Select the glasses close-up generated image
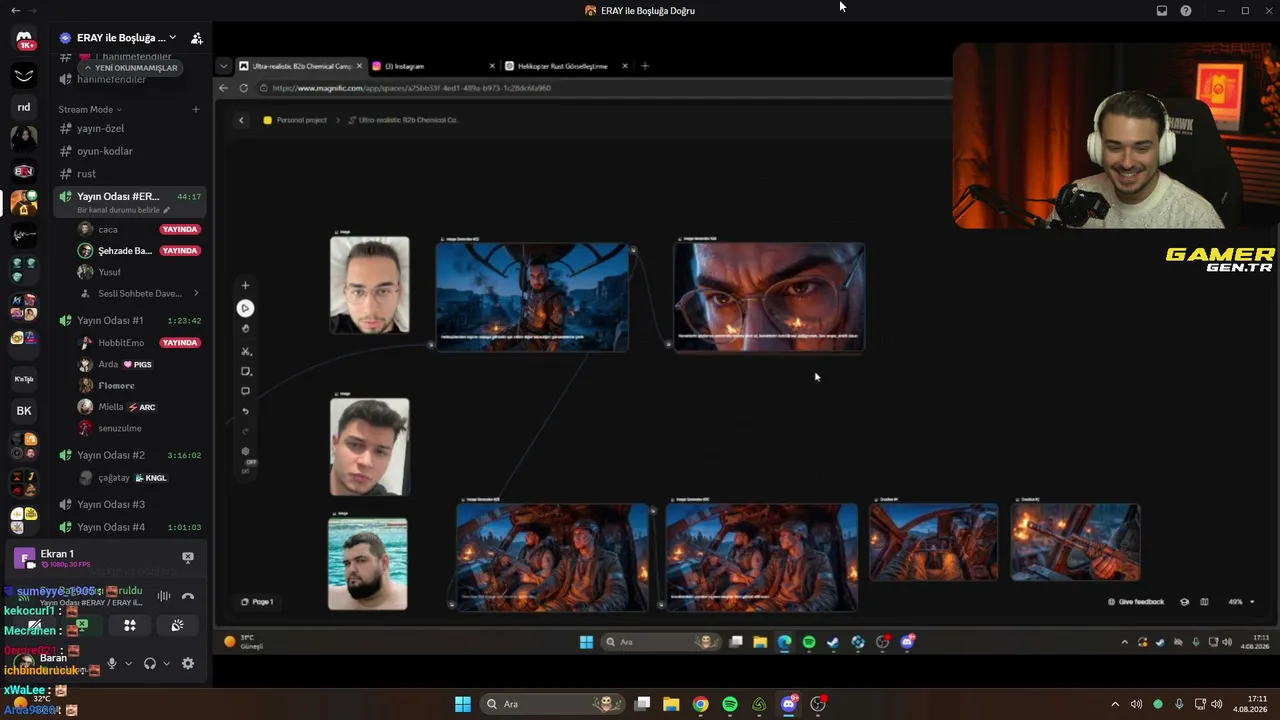The width and height of the screenshot is (1280, 720). 769,297
